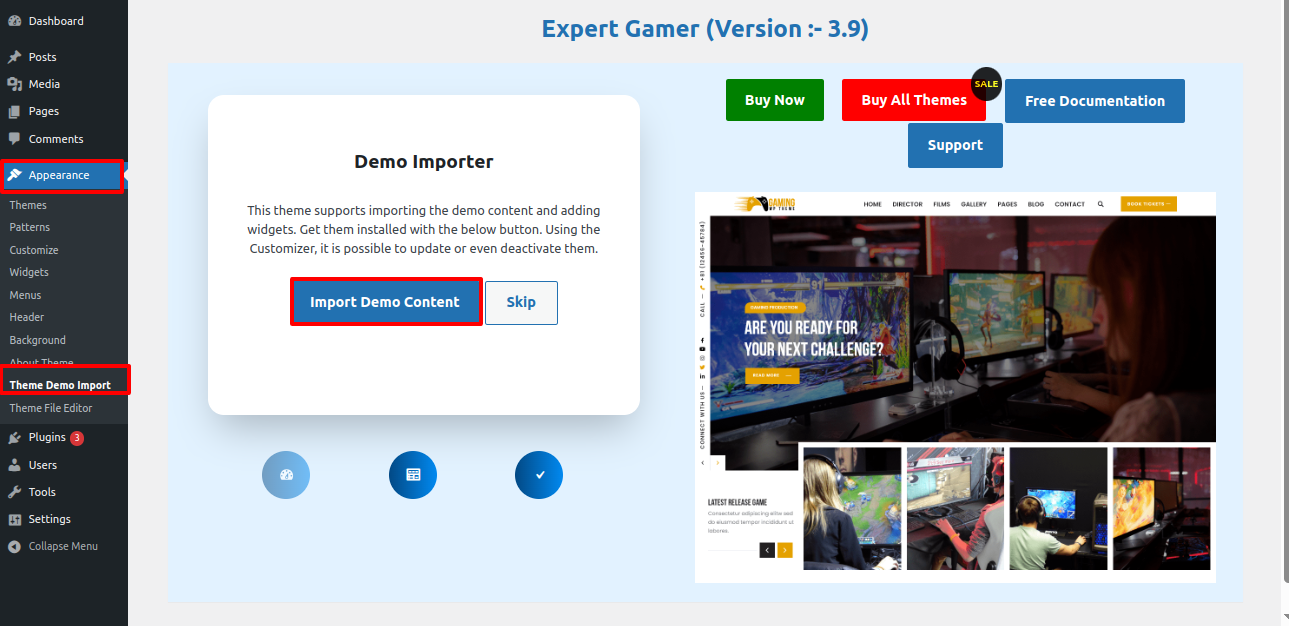Start Import Demo Content
1289x626 pixels.
point(386,302)
